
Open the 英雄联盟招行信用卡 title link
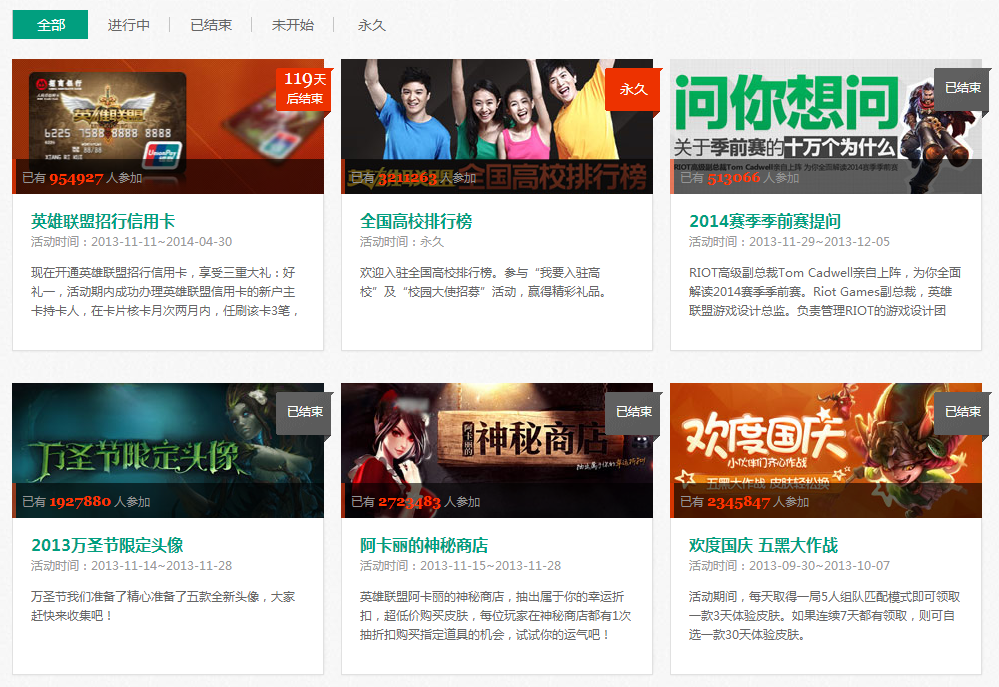click(x=103, y=221)
